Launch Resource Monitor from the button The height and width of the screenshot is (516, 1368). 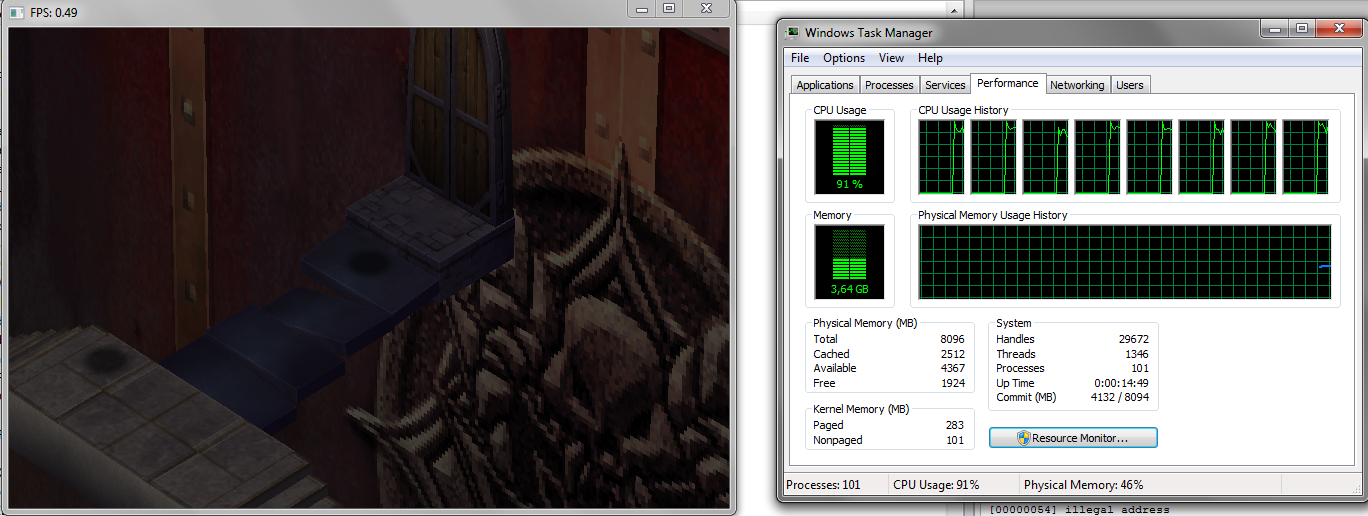(1072, 438)
